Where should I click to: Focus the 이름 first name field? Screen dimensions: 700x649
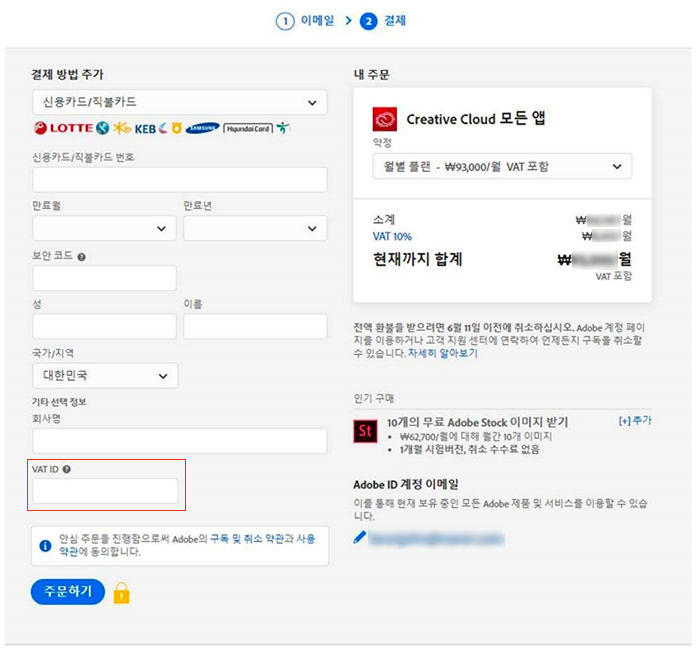pyautogui.click(x=255, y=326)
